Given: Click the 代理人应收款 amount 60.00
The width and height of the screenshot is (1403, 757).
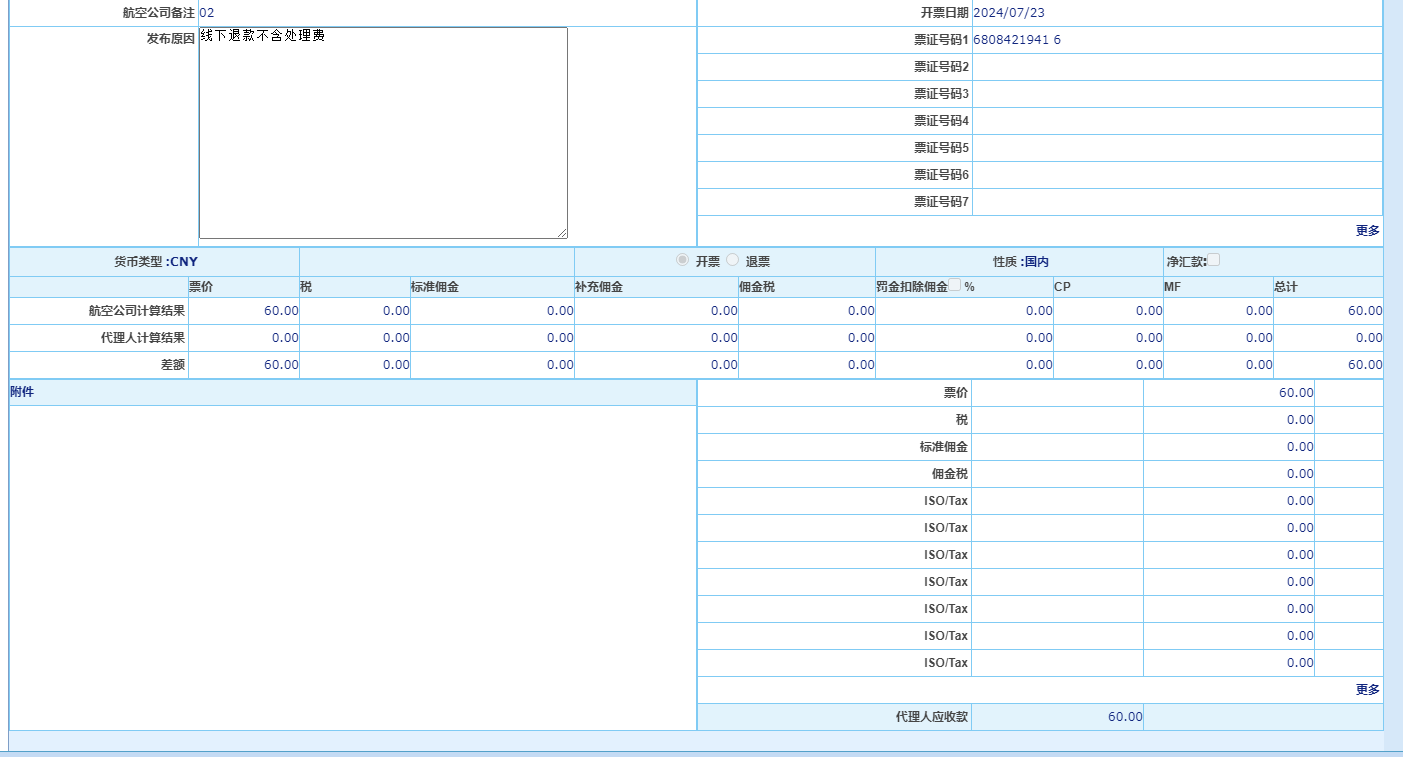Looking at the screenshot, I should 1124,717.
